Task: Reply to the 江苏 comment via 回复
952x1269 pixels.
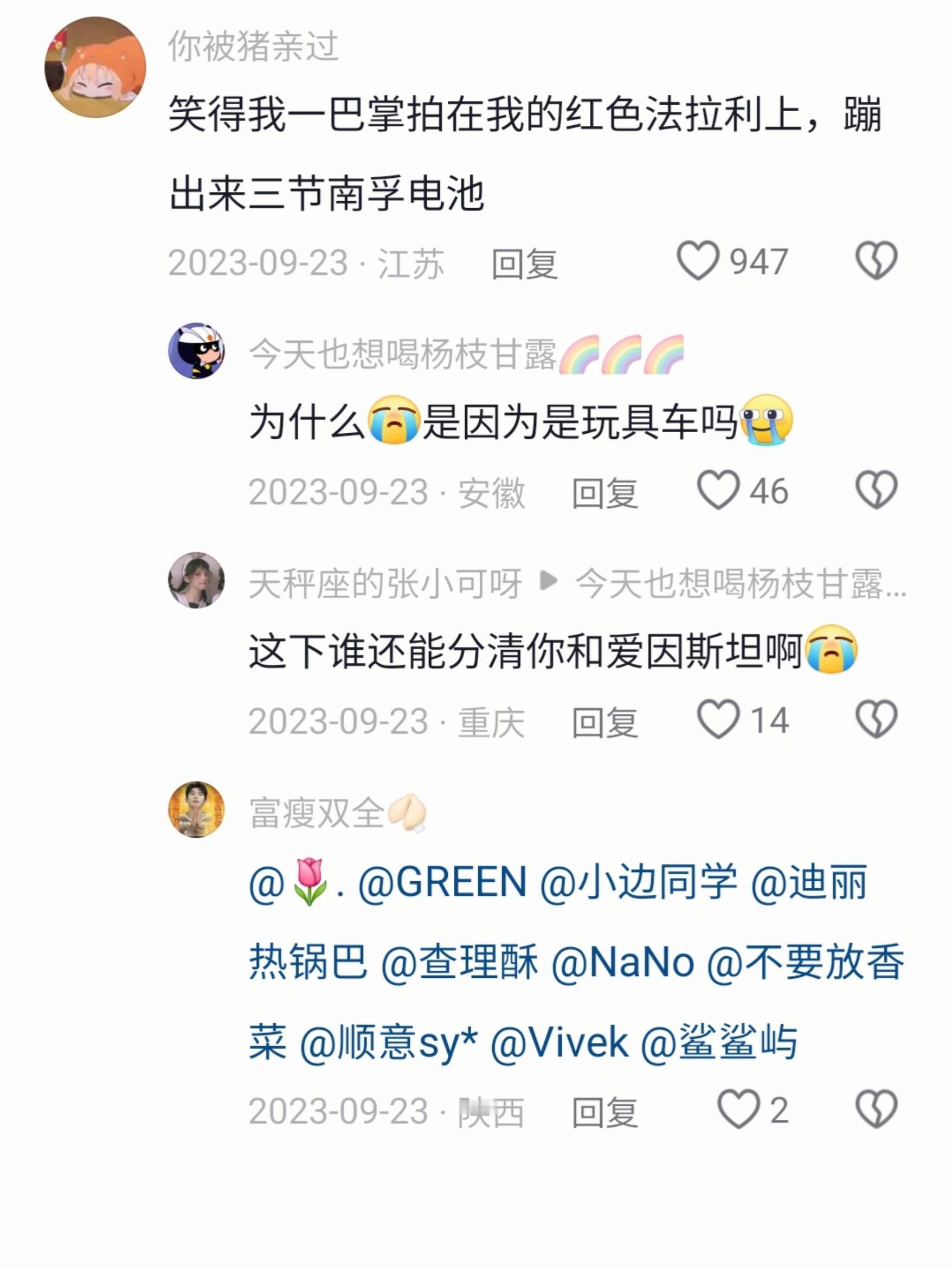Action: [525, 264]
